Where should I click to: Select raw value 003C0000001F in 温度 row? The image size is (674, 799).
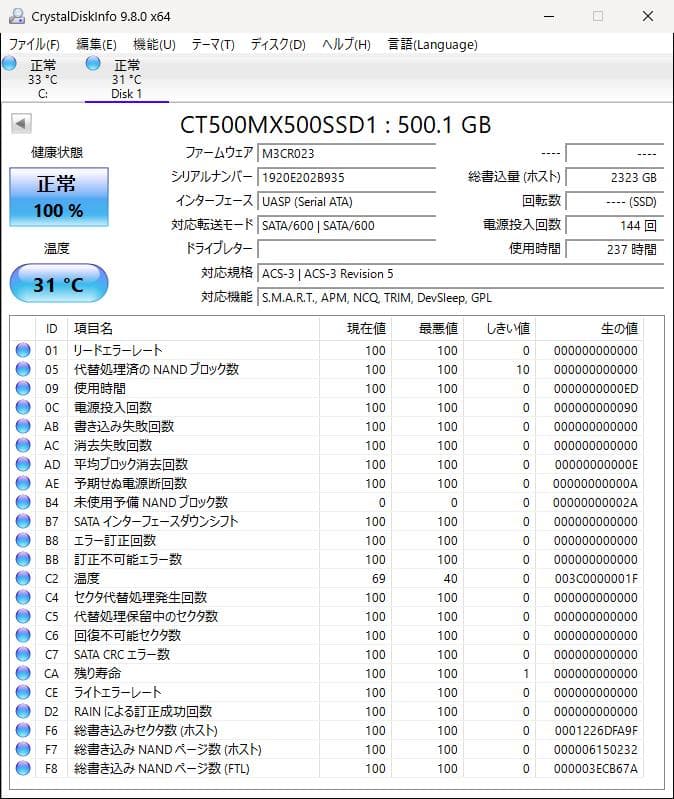(x=596, y=579)
